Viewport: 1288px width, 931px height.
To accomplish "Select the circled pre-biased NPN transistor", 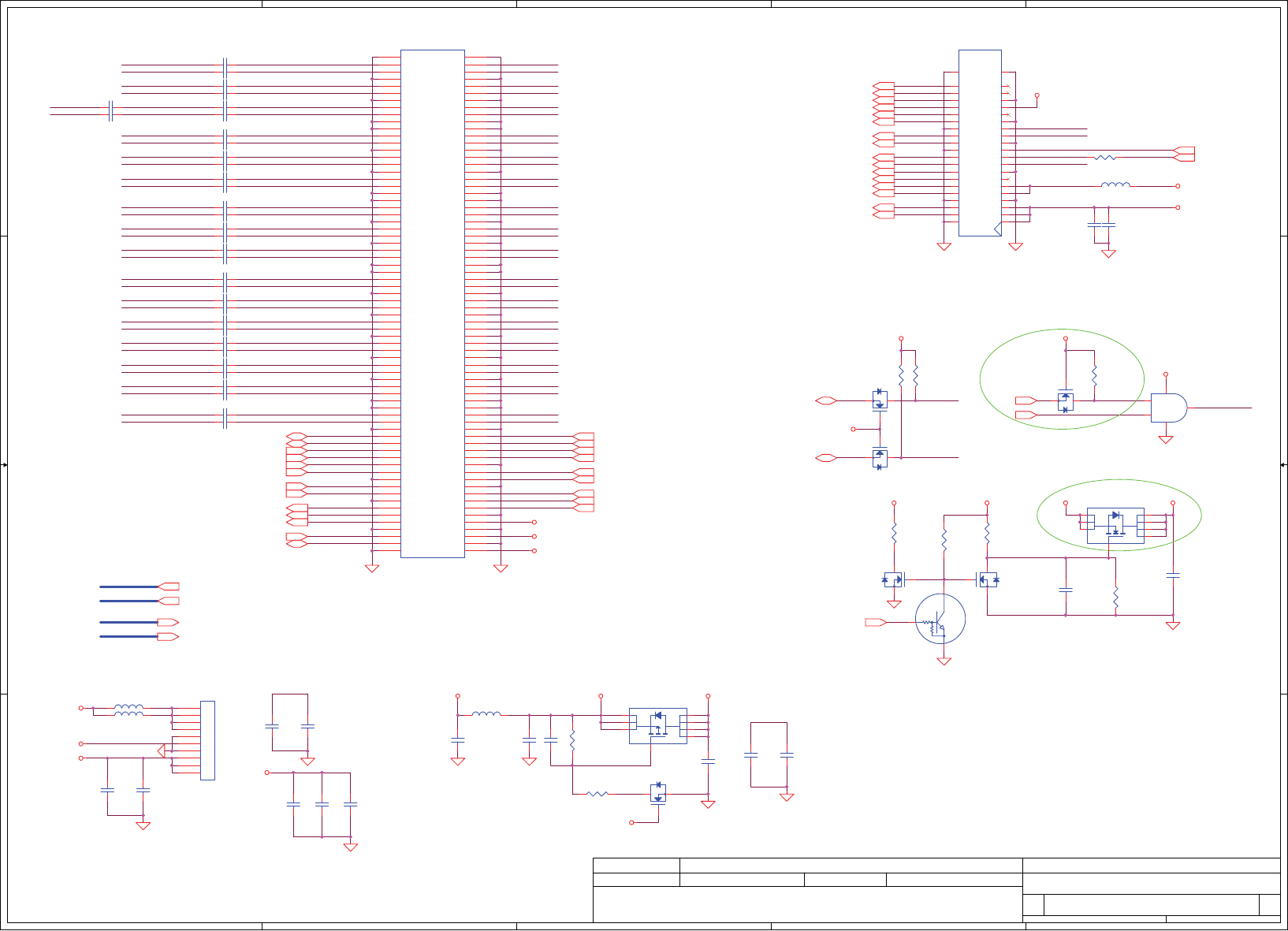I will (x=940, y=619).
